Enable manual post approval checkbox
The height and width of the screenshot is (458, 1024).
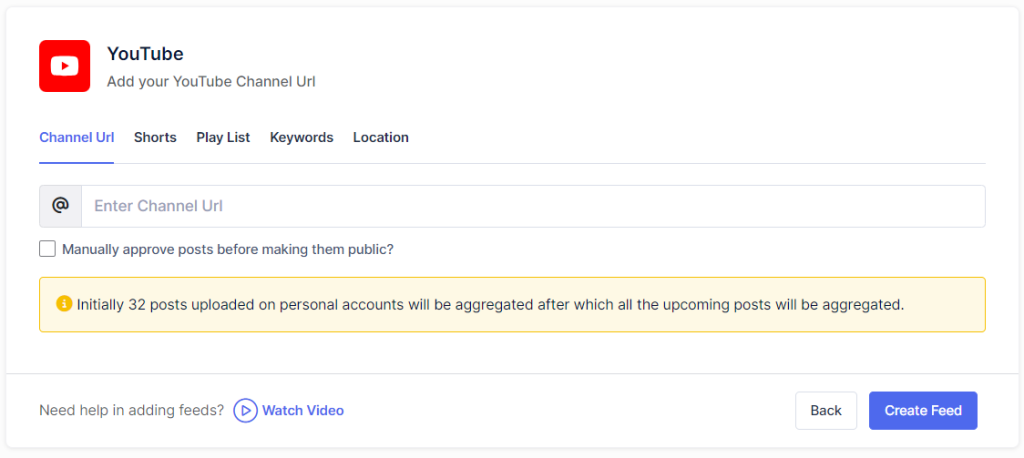tap(47, 249)
